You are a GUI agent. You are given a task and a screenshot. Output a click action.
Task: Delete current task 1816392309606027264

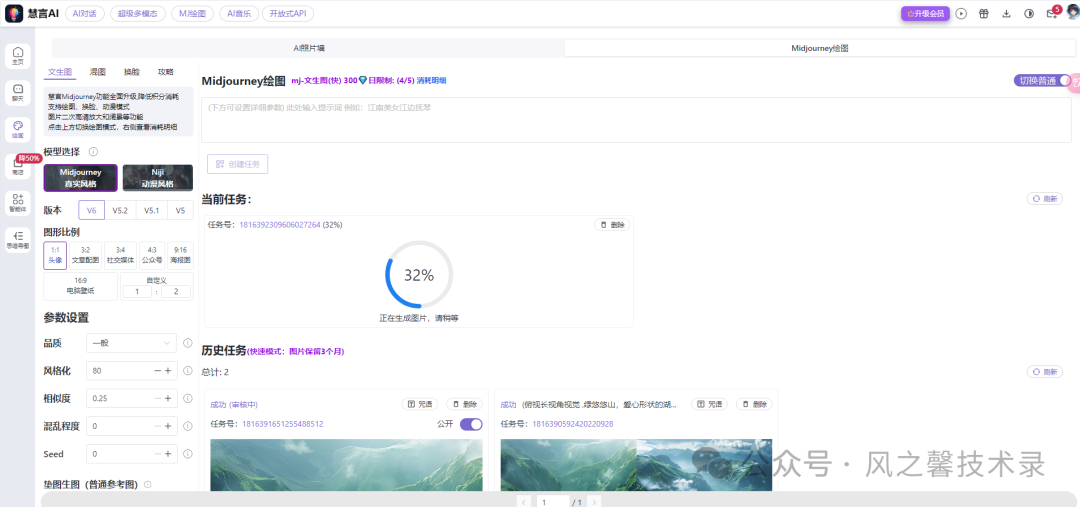(x=612, y=225)
